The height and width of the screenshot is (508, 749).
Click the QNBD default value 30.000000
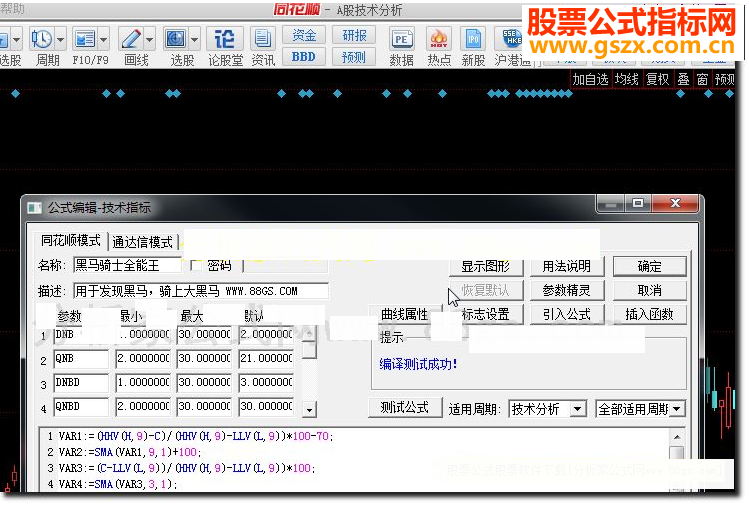pos(266,406)
